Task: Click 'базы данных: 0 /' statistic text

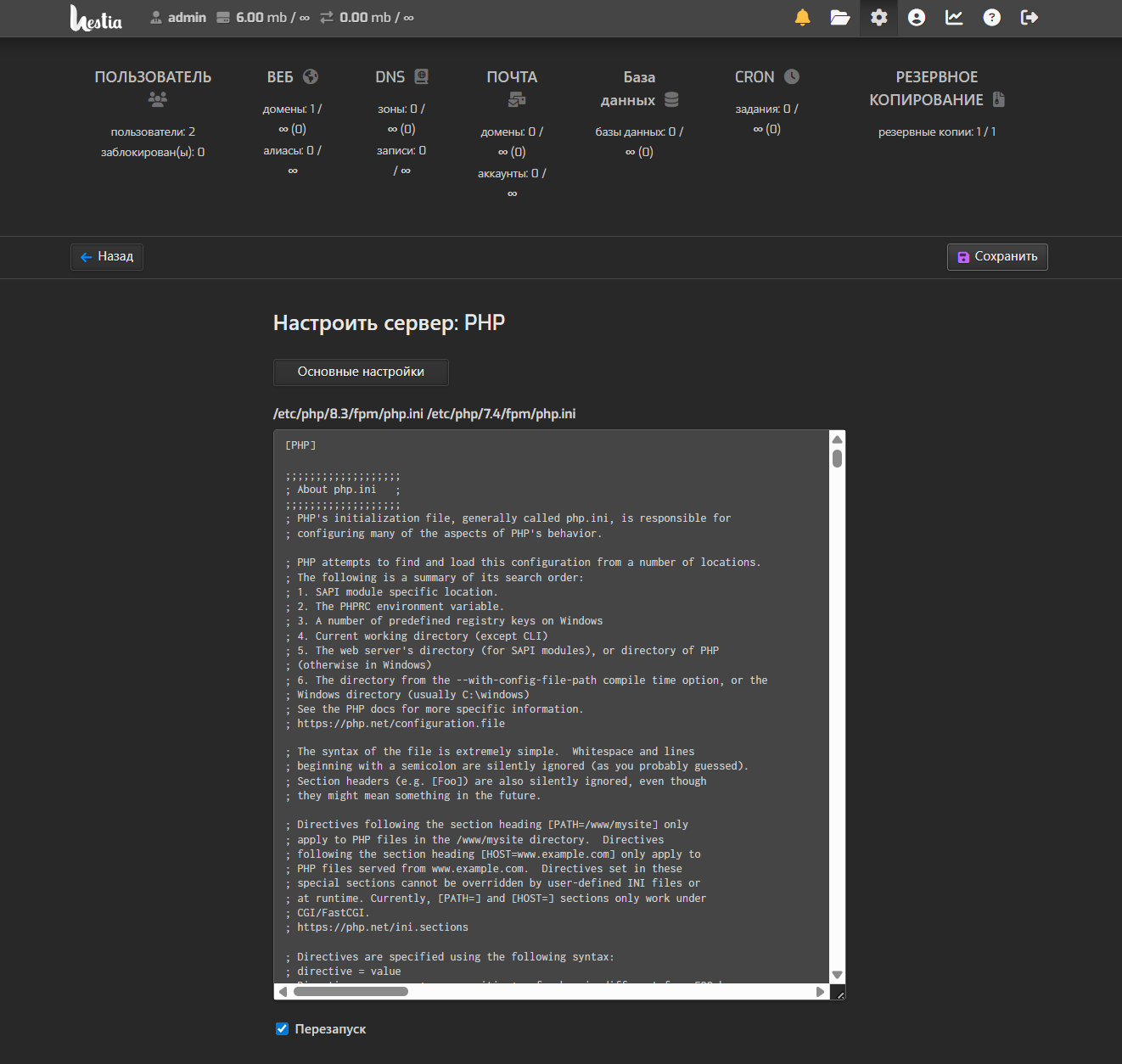Action: [x=639, y=132]
